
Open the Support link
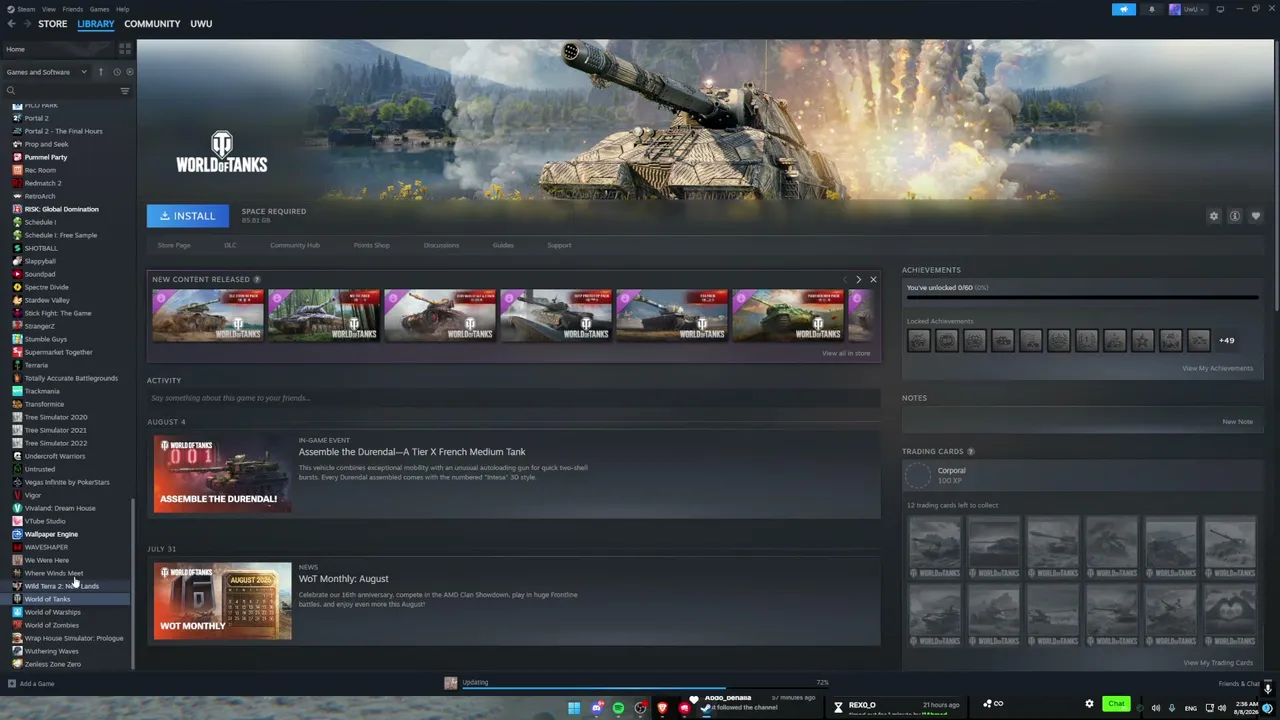(559, 245)
